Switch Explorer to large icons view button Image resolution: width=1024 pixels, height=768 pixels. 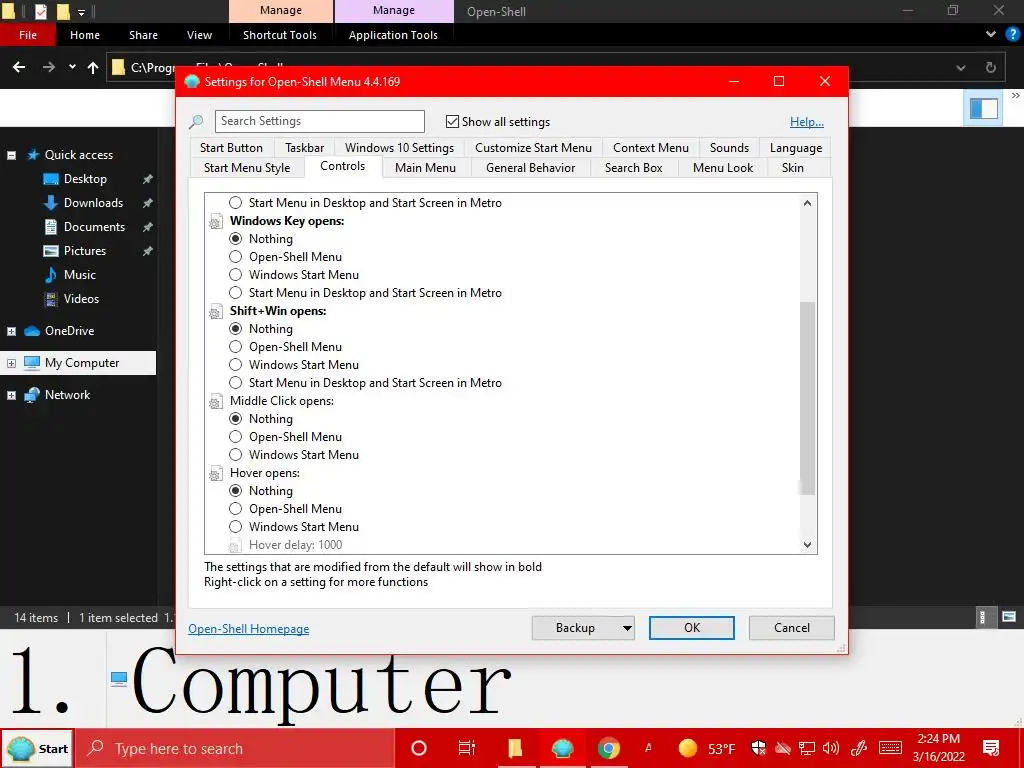[1009, 616]
